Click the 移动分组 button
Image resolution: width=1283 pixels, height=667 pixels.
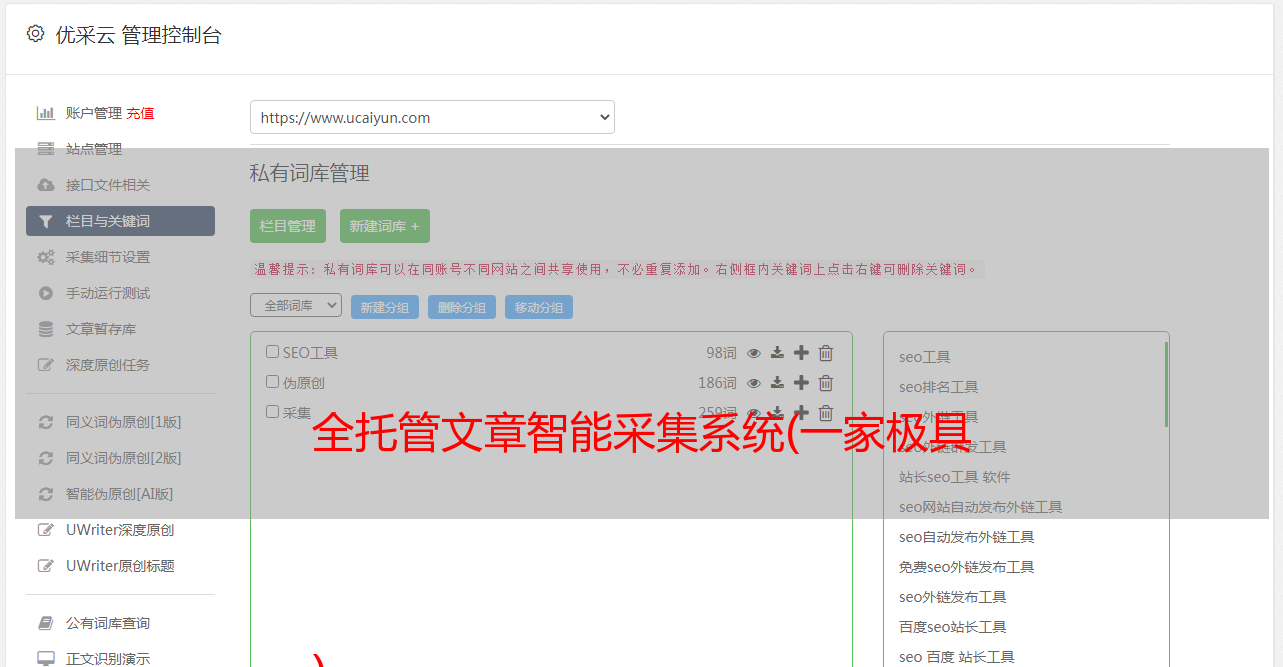539,307
